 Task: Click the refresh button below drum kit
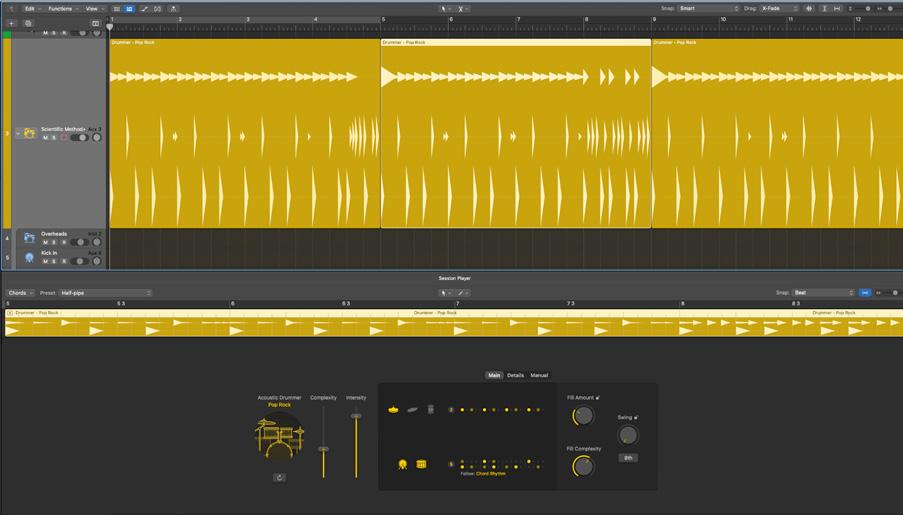pyautogui.click(x=279, y=478)
